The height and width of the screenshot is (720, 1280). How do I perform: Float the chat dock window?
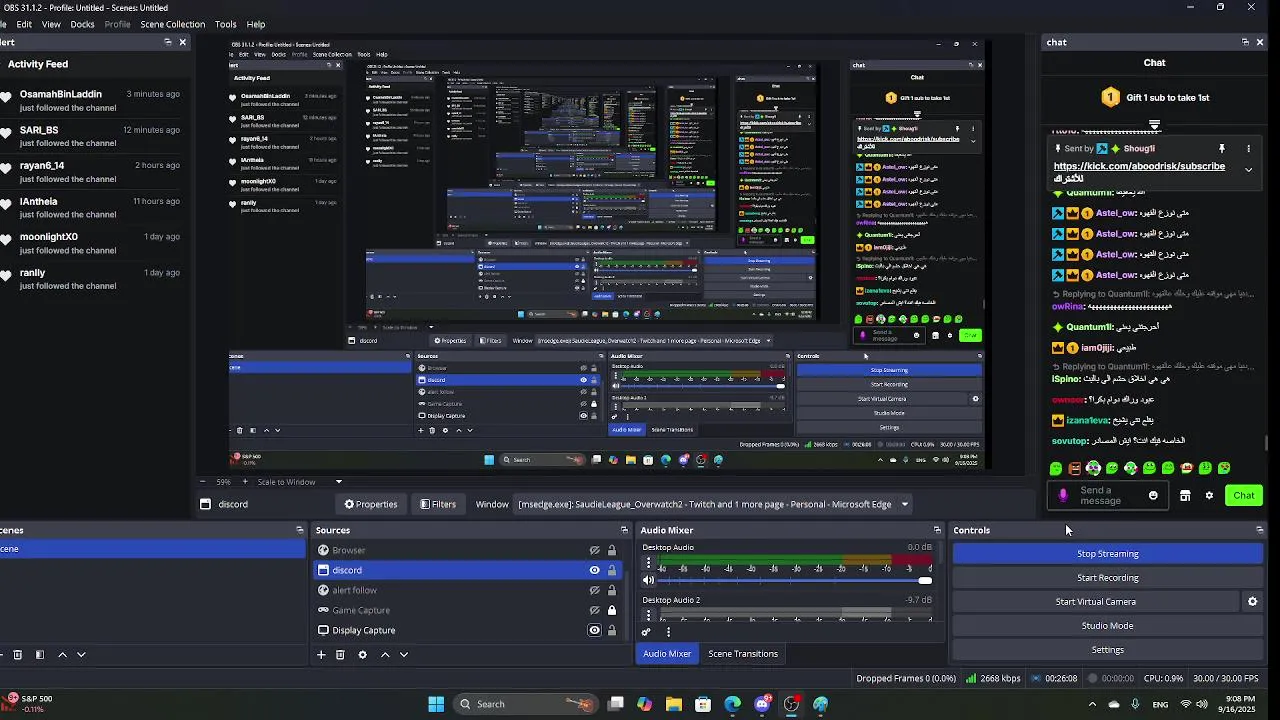coord(1245,42)
